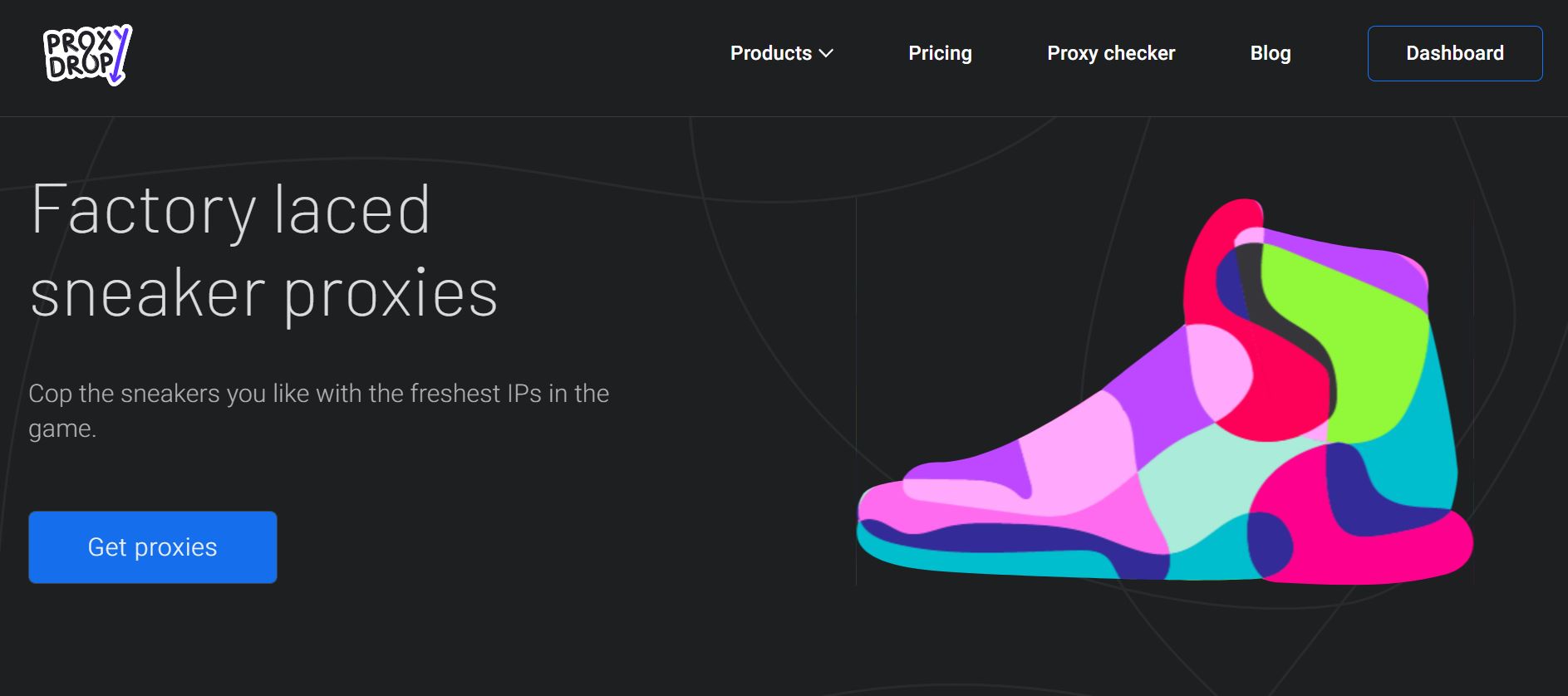Expand the chevron next to Products

(x=826, y=53)
